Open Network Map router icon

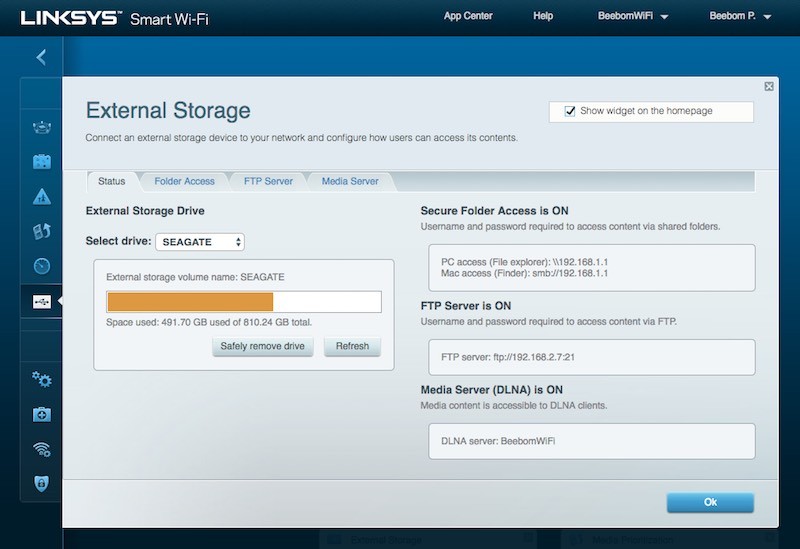(x=42, y=127)
